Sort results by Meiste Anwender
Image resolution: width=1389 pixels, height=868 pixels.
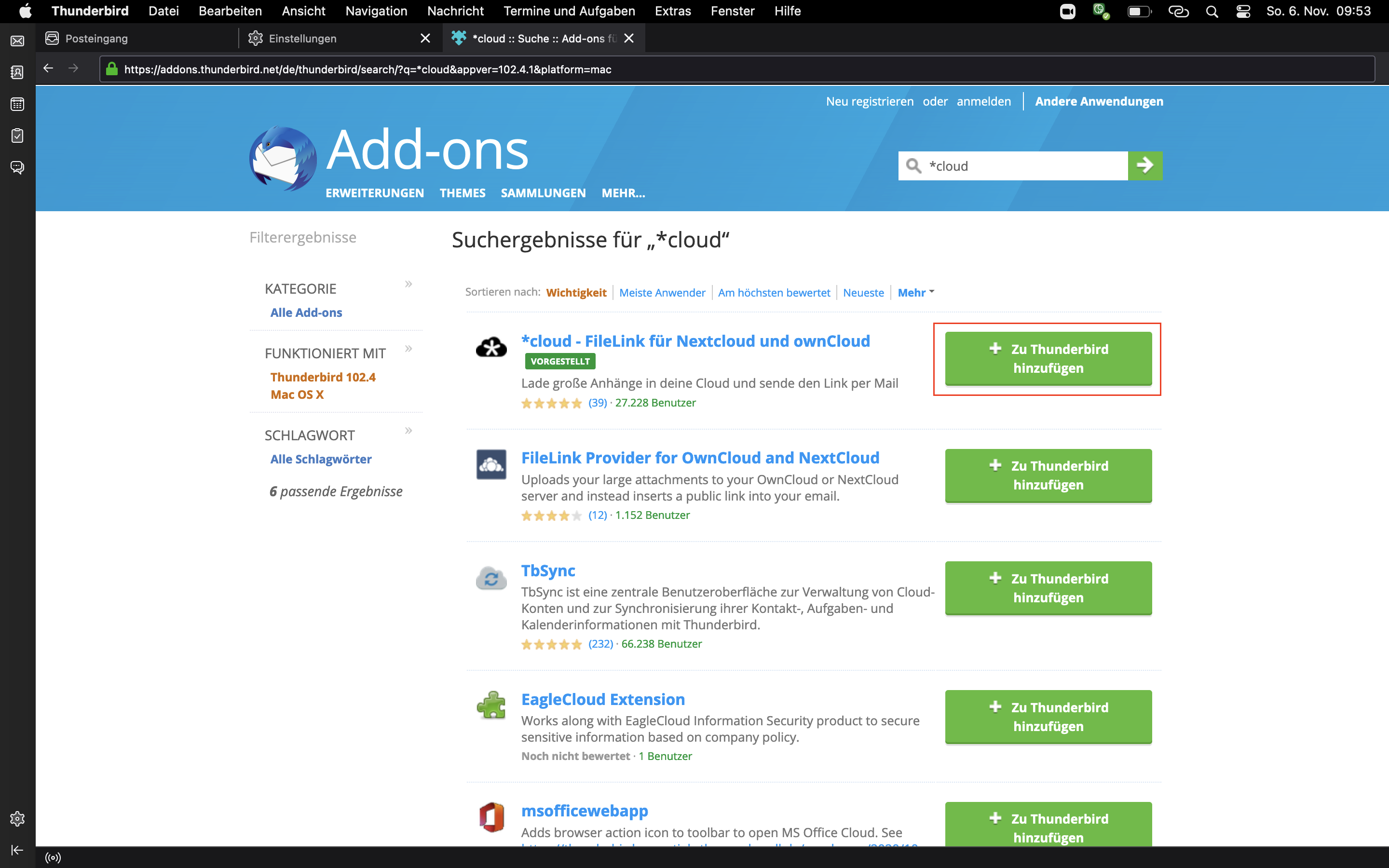(x=662, y=293)
